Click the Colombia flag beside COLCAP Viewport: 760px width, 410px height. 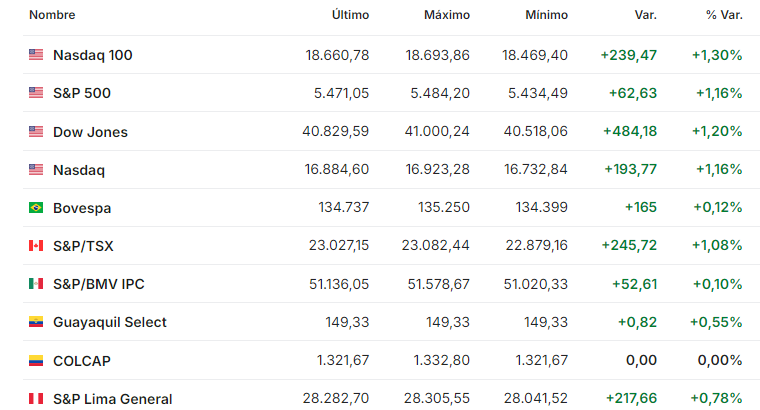[x=36, y=361]
